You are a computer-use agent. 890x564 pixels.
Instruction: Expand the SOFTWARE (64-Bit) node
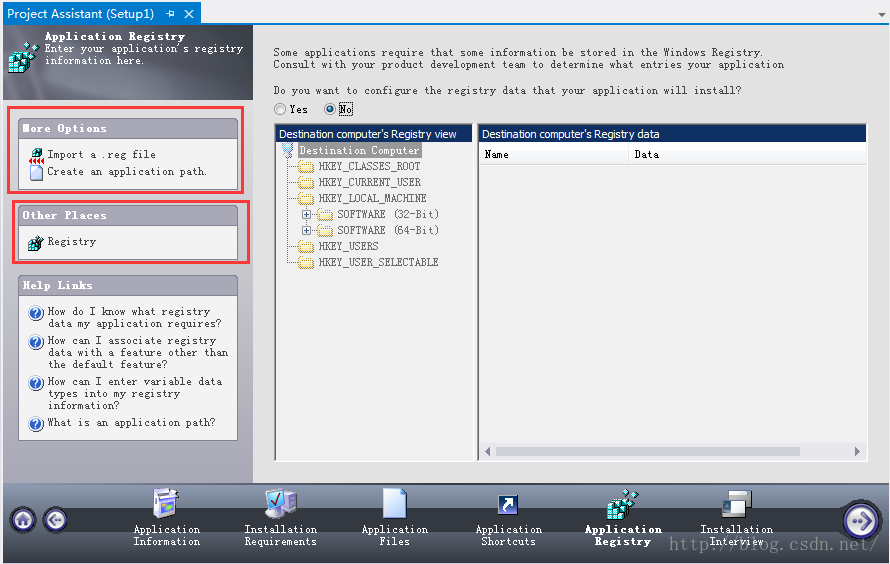(x=307, y=230)
